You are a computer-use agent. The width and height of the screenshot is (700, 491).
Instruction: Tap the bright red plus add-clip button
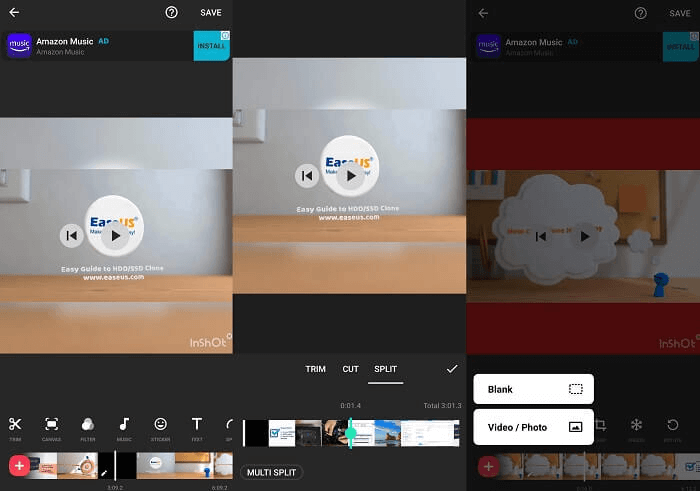point(19,466)
